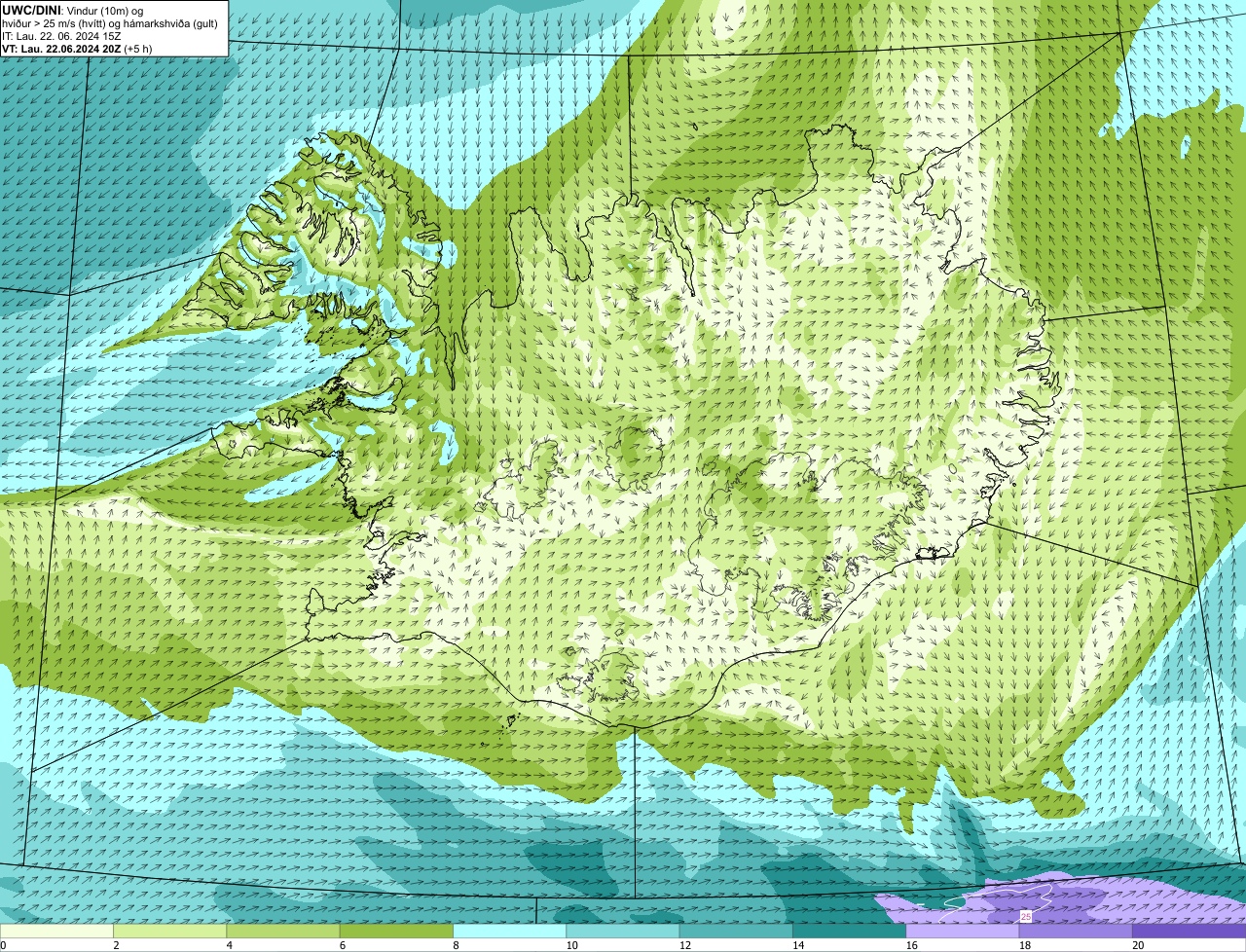Click the legend tick label '4'
The image size is (1246, 952).
tap(230, 945)
